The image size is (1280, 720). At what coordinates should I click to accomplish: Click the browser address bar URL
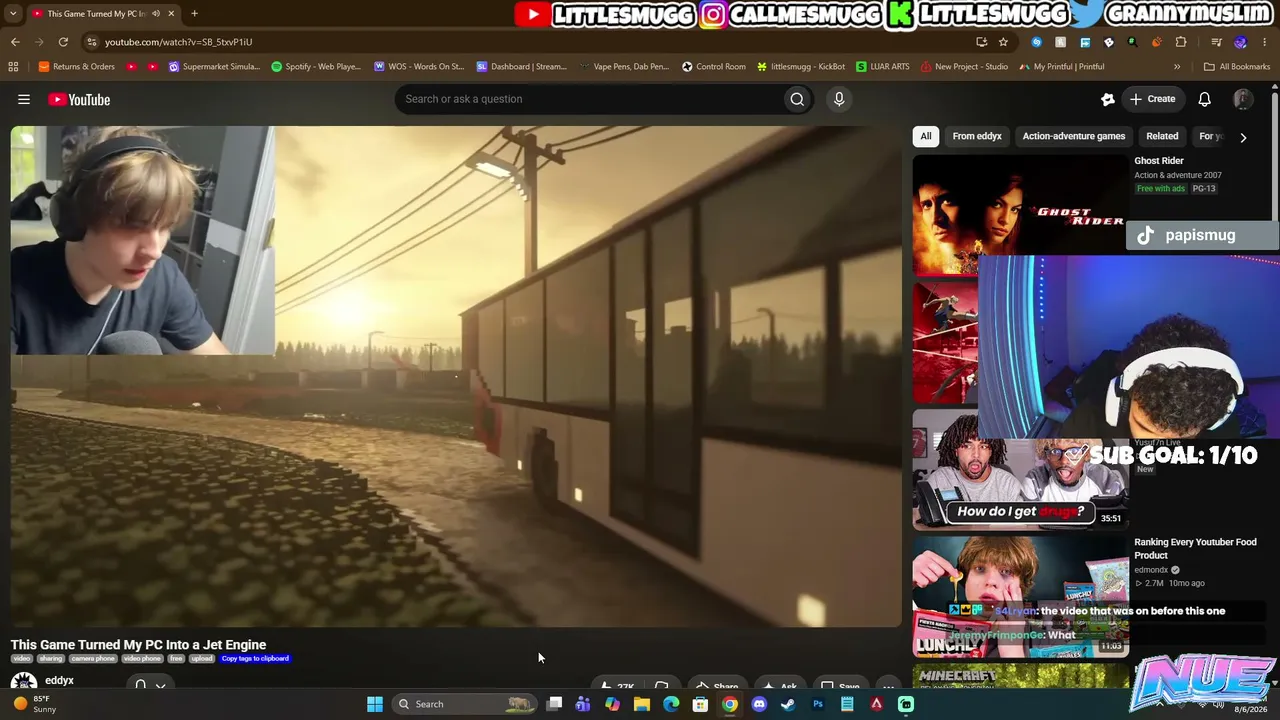pos(178,42)
